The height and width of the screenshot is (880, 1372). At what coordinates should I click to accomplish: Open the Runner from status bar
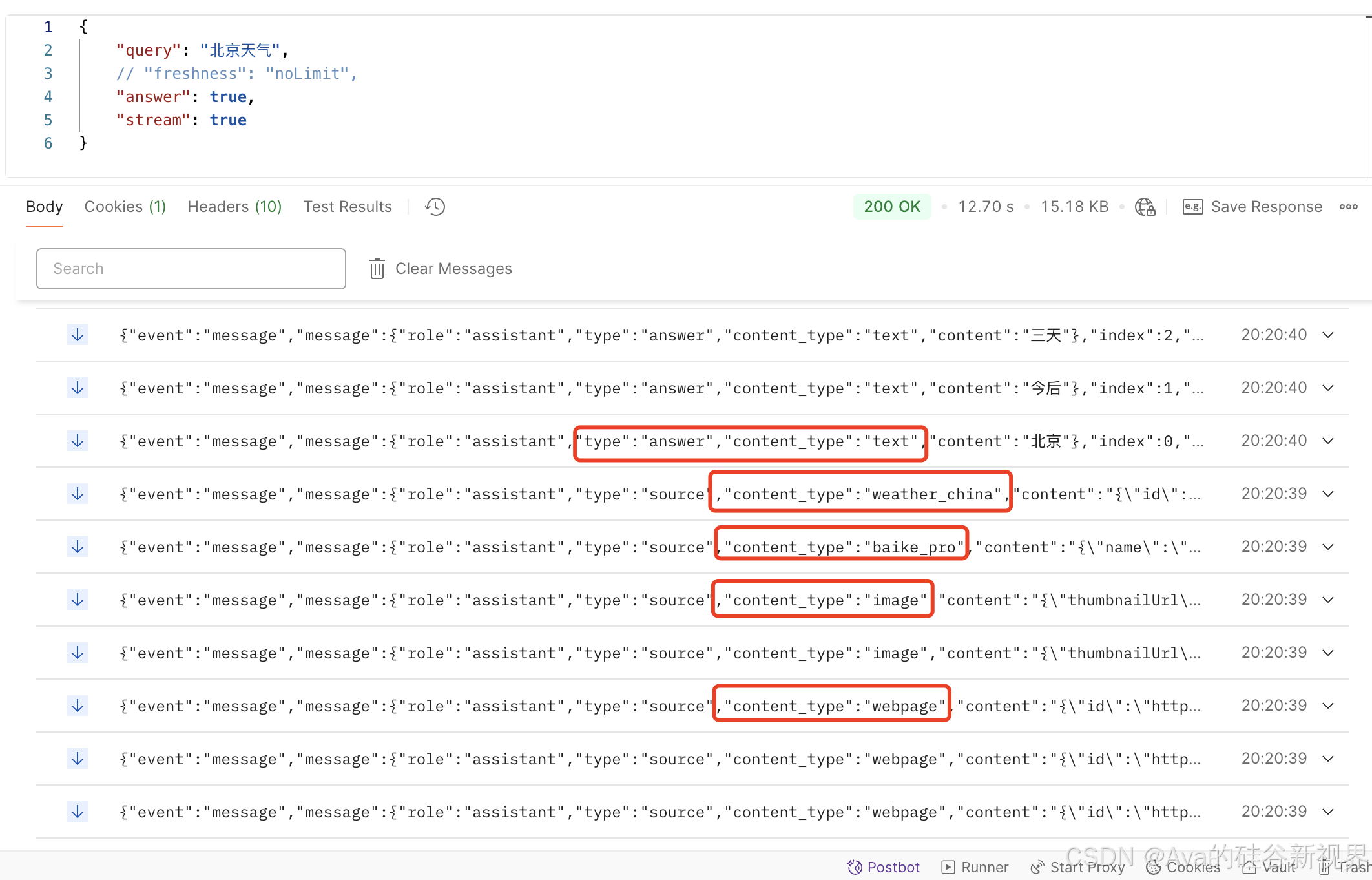click(975, 867)
